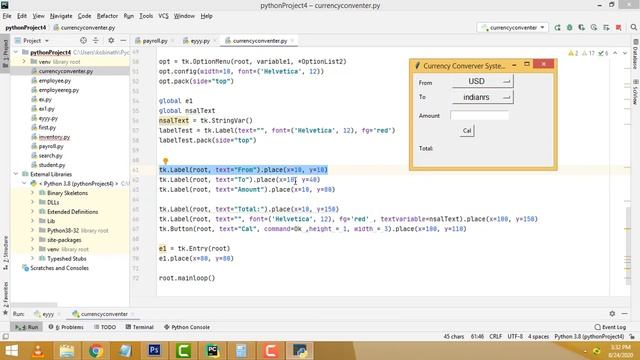The width and height of the screenshot is (640, 360).
Task: Open Project panel settings gear
Action: (x=111, y=40)
